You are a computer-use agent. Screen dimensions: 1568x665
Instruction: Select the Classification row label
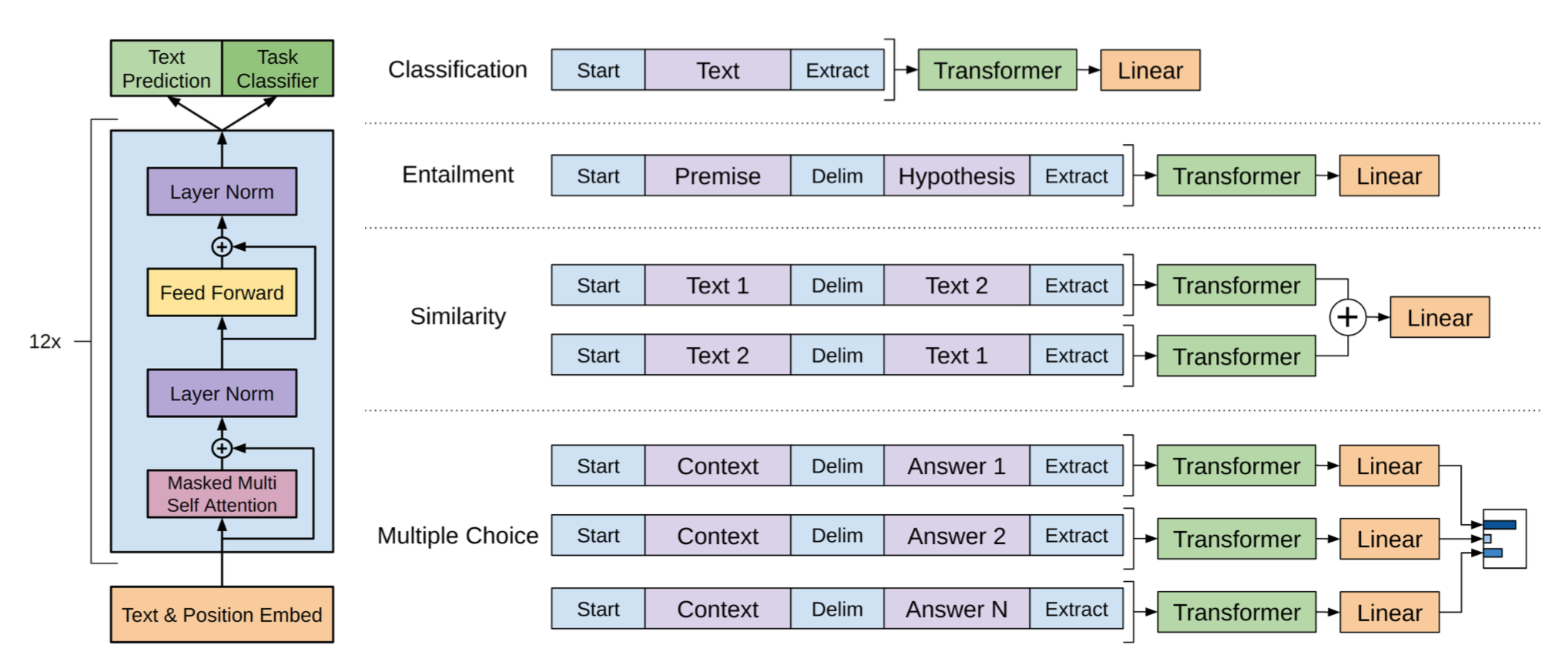pyautogui.click(x=457, y=69)
